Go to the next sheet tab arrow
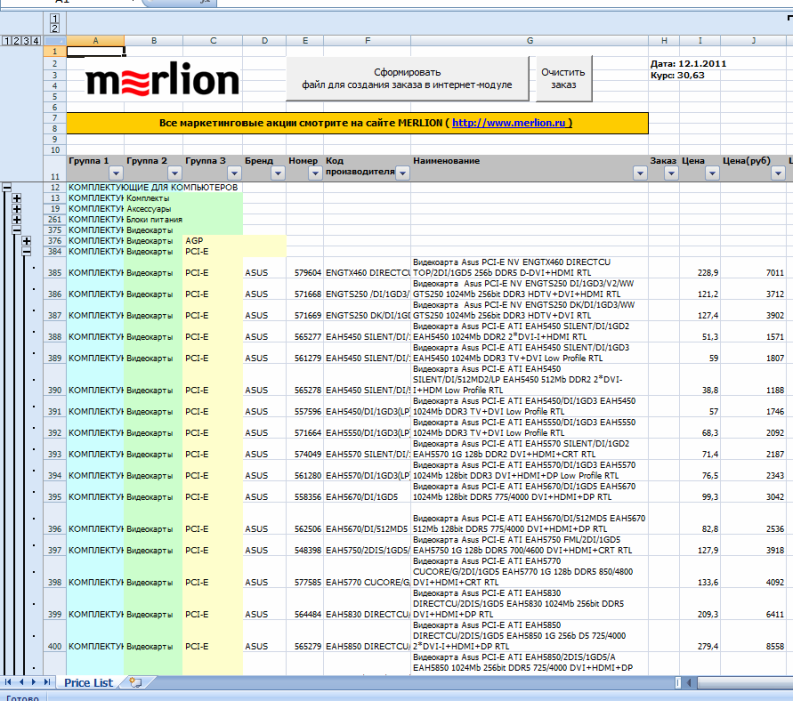Viewport: 793px width, 701px height. (34, 682)
